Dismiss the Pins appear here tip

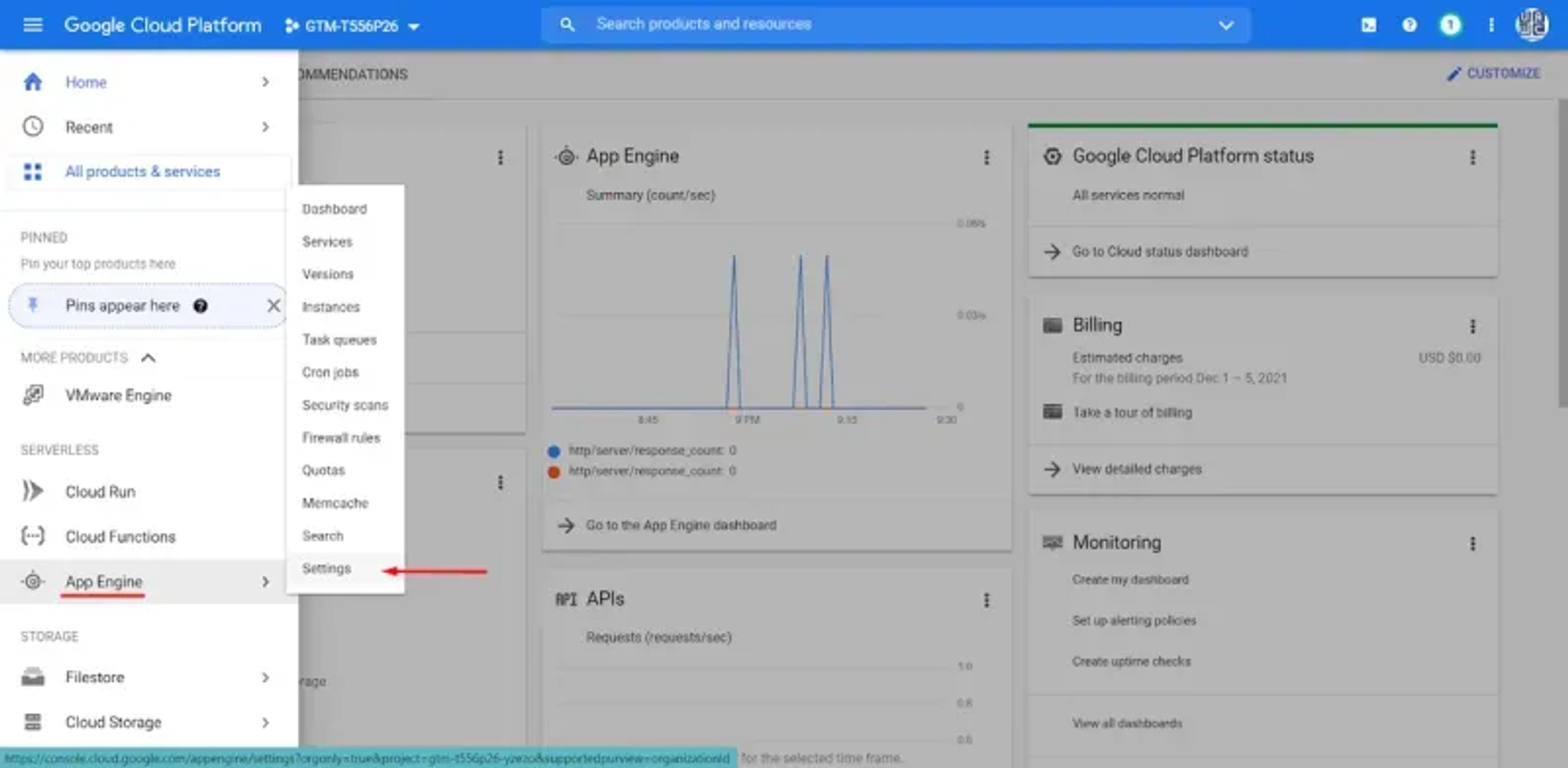pos(273,306)
